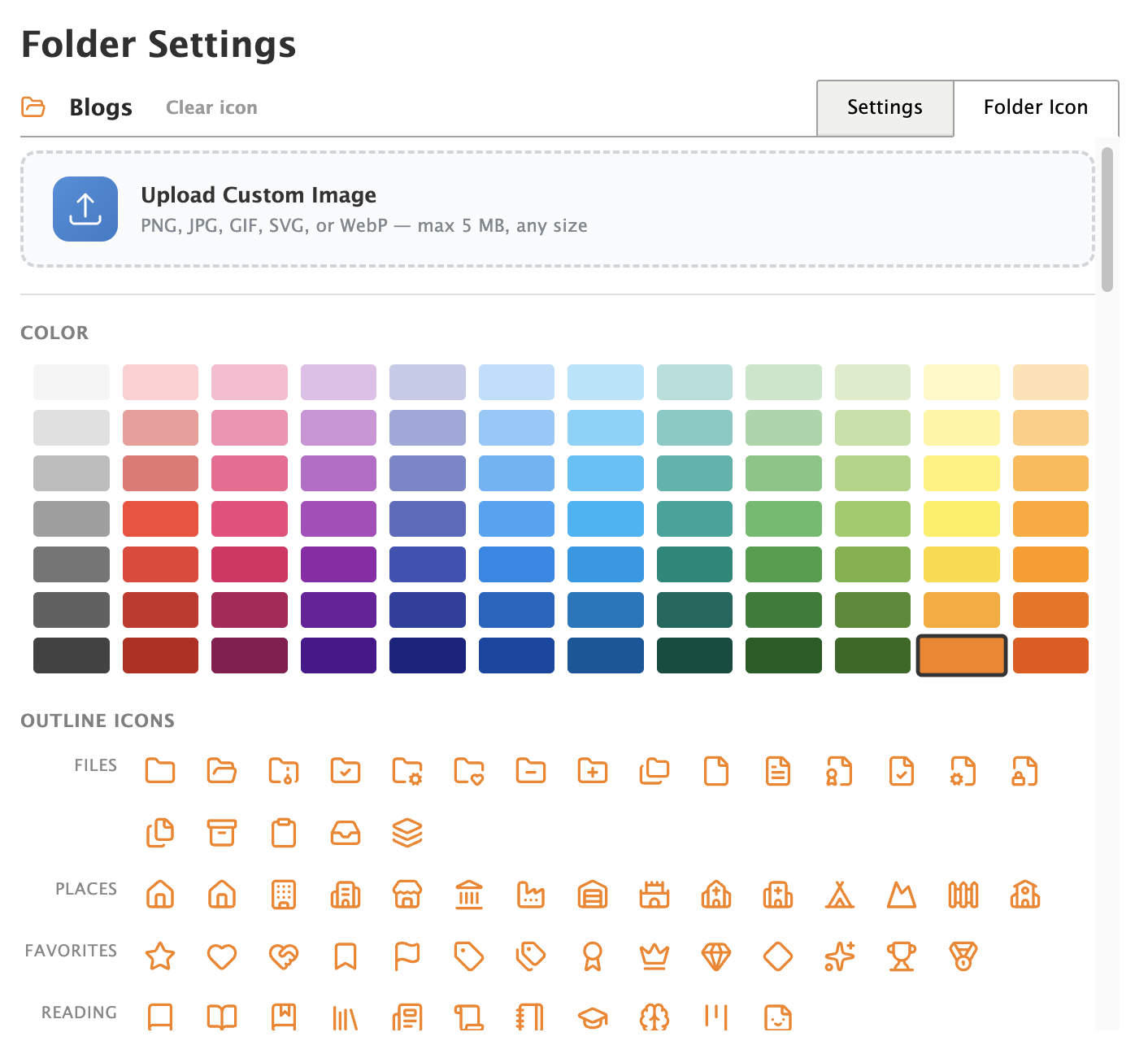1148x1054 pixels.
Task: Switch to the Settings tab
Action: pyautogui.click(x=885, y=107)
